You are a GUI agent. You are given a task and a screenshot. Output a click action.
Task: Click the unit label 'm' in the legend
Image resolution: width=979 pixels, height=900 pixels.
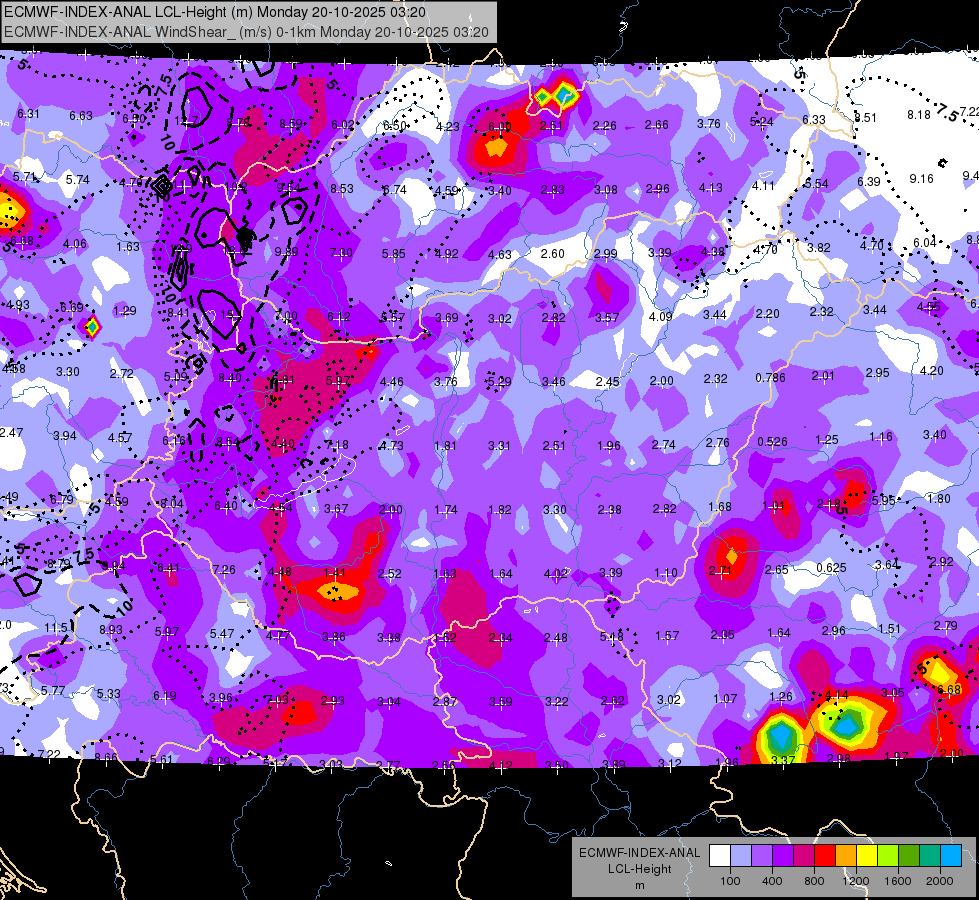pos(640,886)
